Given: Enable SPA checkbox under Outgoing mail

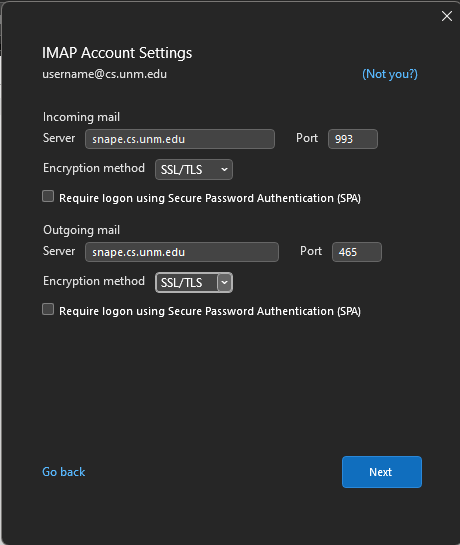Looking at the screenshot, I should click(48, 309).
